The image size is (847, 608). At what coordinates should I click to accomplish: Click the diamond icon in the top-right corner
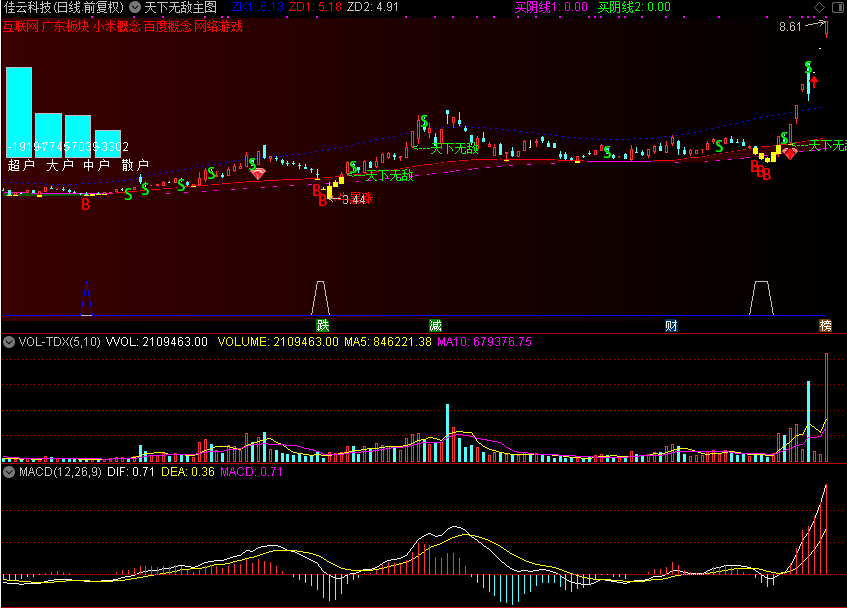tap(819, 7)
